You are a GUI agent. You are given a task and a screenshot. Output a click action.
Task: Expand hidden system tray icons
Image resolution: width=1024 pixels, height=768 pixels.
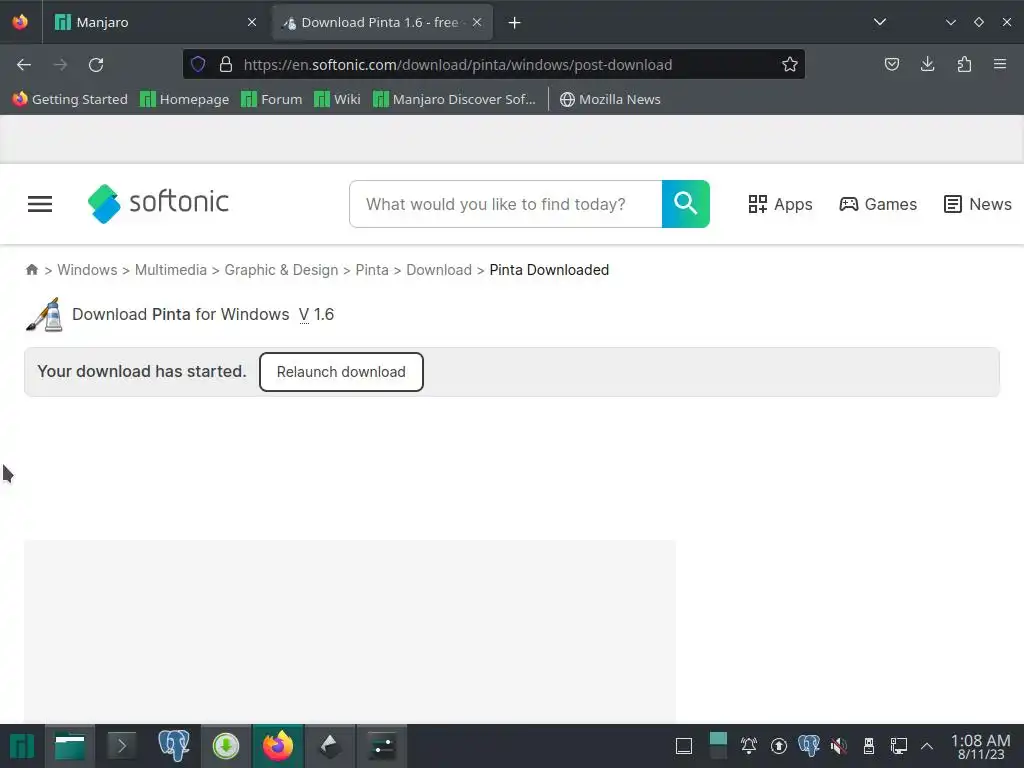(x=927, y=746)
